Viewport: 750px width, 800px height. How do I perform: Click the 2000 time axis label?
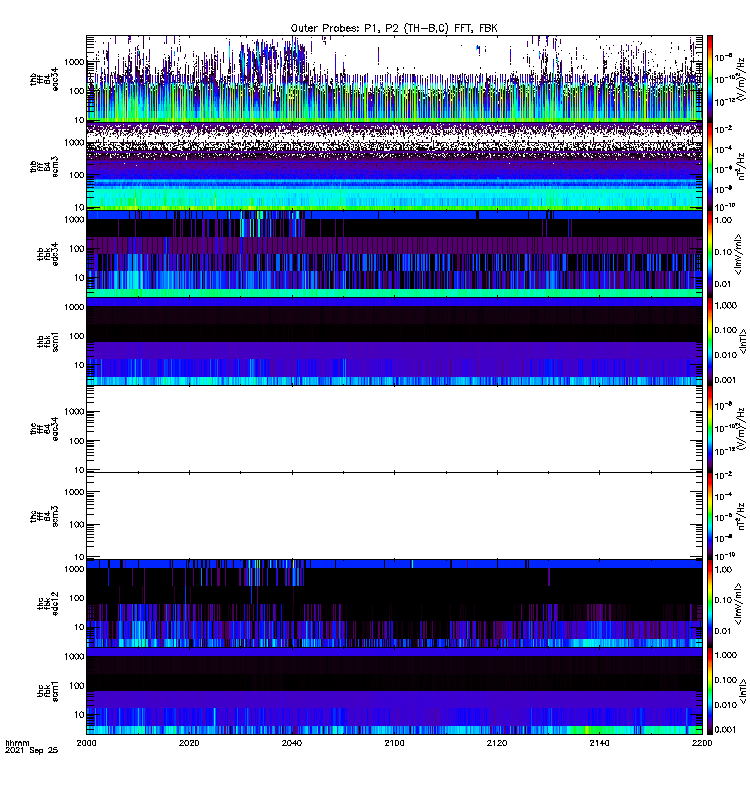click(86, 743)
